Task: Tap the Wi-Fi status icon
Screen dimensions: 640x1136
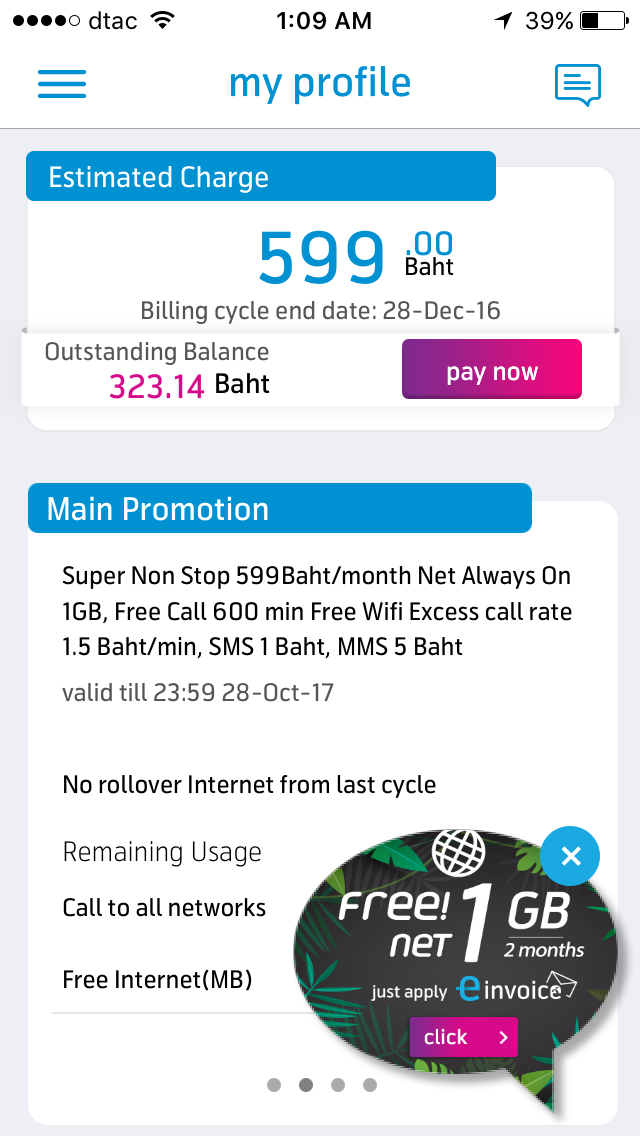Action: (160, 20)
